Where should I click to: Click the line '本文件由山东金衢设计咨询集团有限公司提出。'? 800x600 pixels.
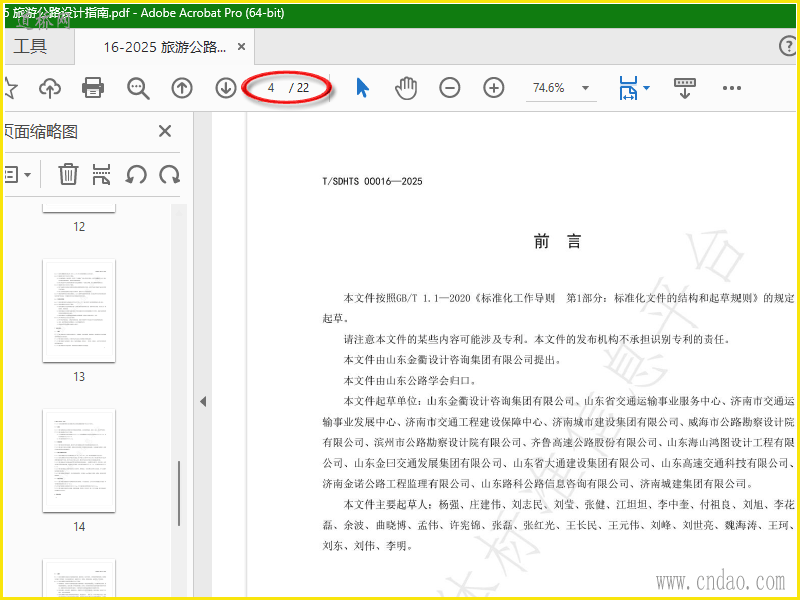(x=453, y=360)
